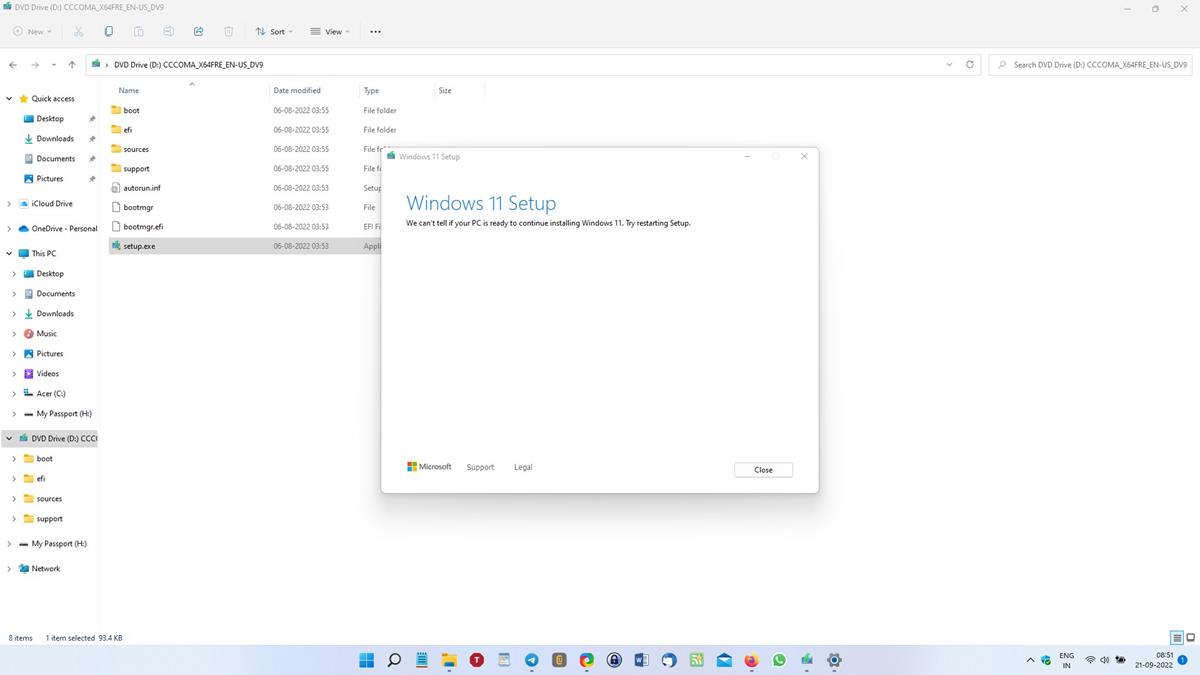Go up one folder level arrow
This screenshot has width=1200, height=675.
72,65
